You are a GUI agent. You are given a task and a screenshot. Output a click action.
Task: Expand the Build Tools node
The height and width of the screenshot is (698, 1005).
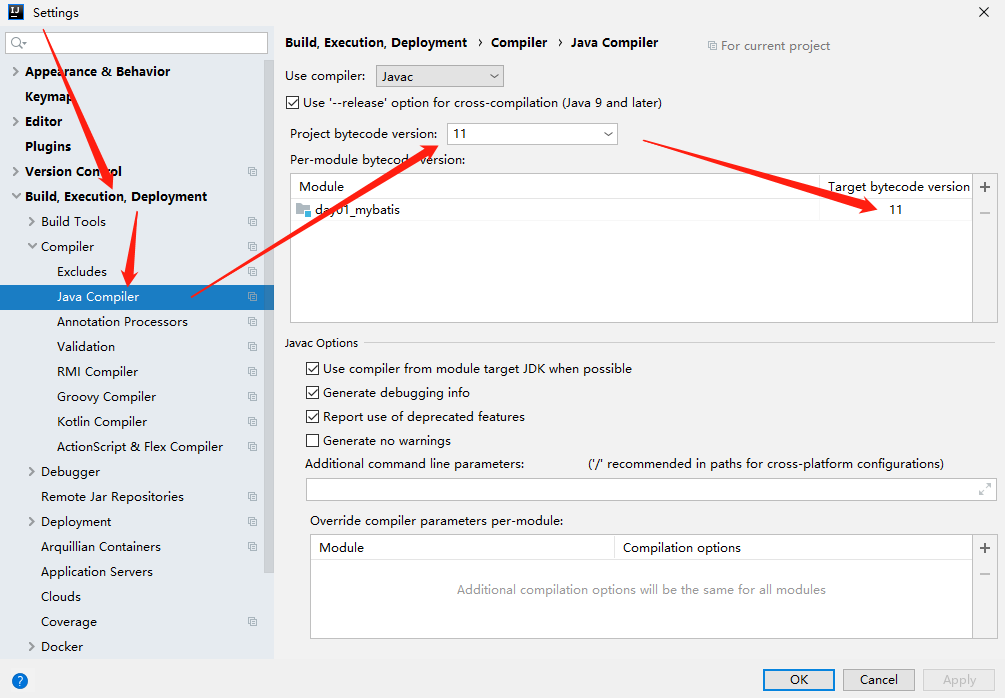pyautogui.click(x=31, y=222)
